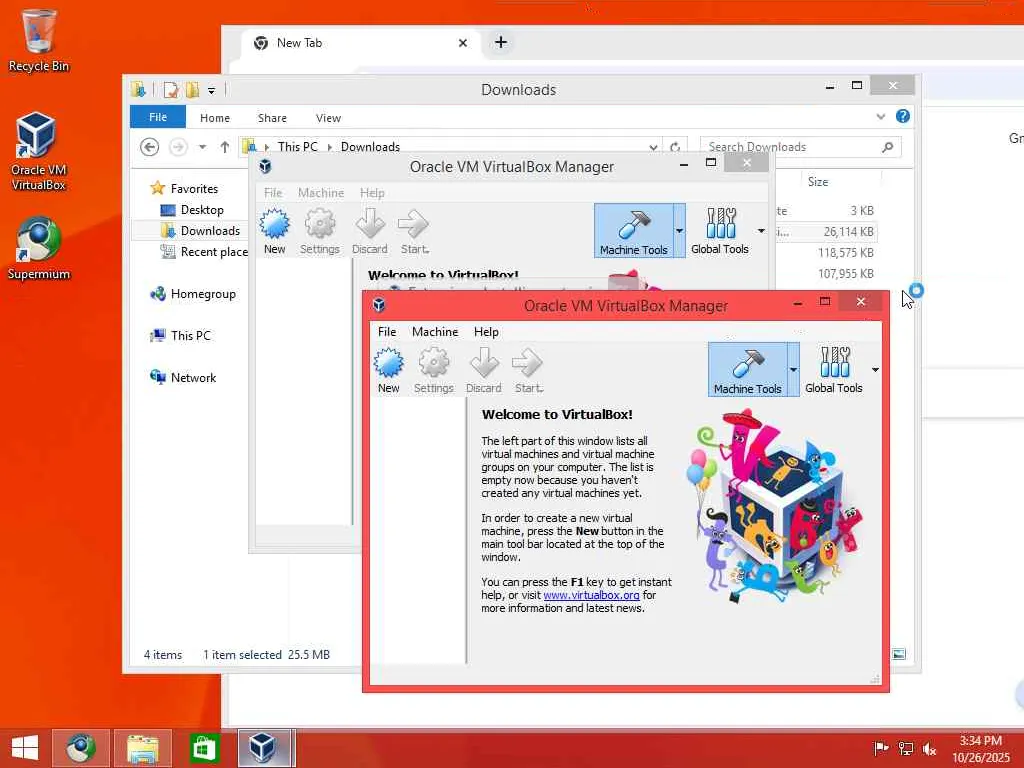Viewport: 1024px width, 768px height.
Task: Open recent locations dropdown in Explorer navigation
Action: (203, 147)
